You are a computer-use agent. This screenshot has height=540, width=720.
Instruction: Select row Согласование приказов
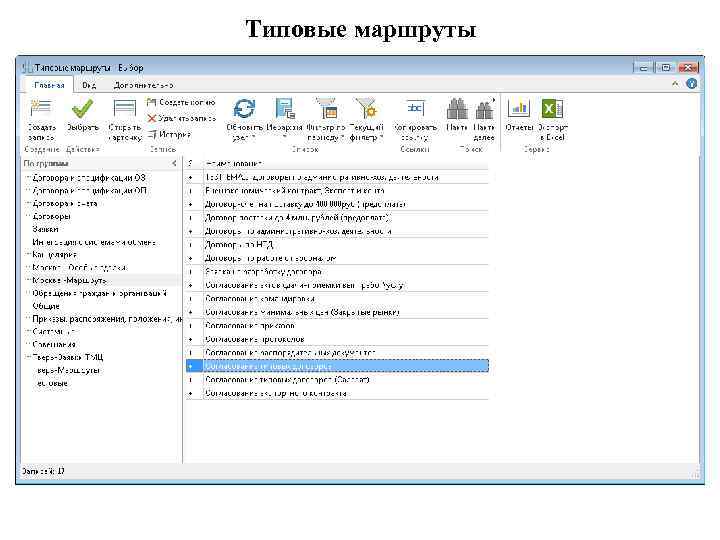pos(338,326)
